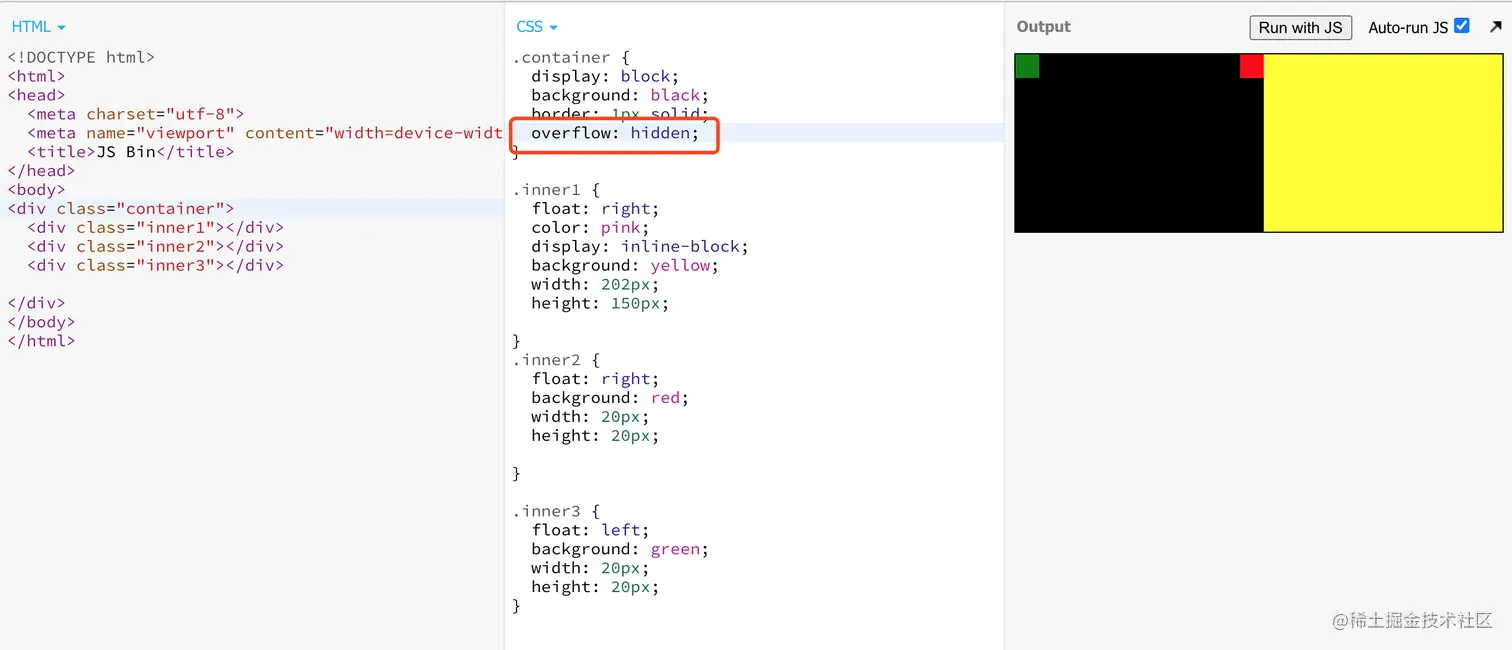Click the "display: inline-block;" CSS line

[x=640, y=246]
